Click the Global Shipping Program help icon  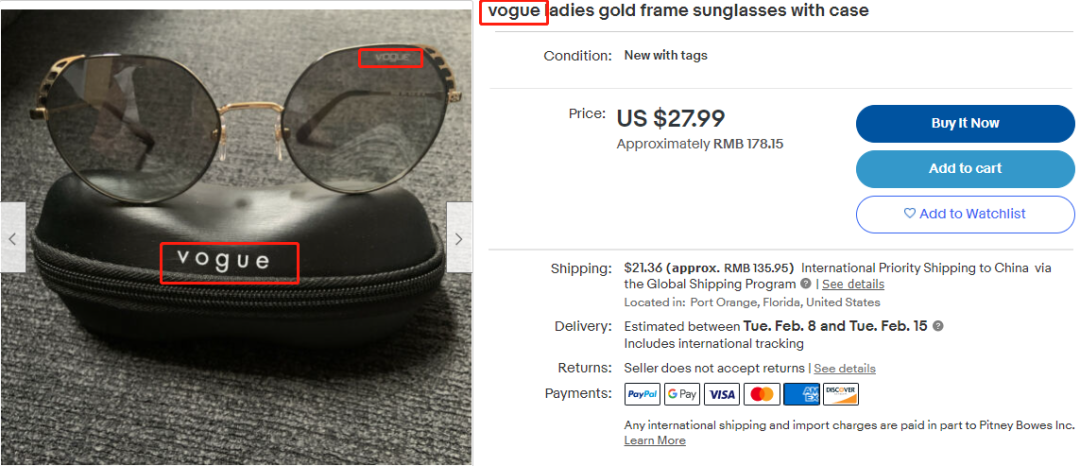[x=806, y=284]
